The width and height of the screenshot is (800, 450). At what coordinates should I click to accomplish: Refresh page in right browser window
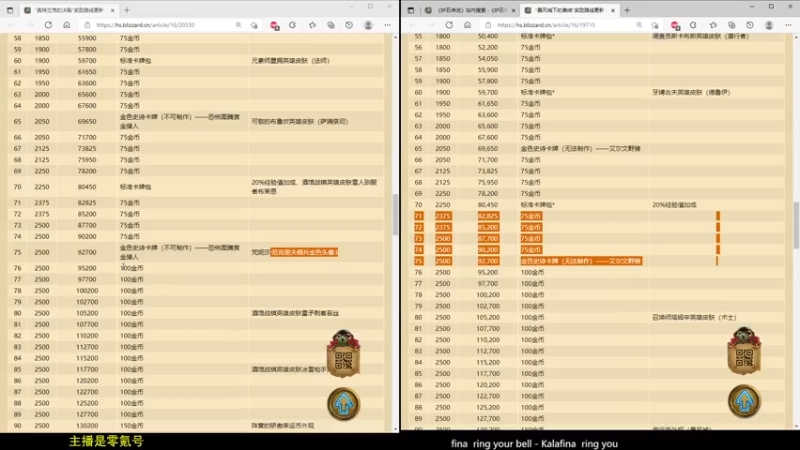(x=449, y=25)
